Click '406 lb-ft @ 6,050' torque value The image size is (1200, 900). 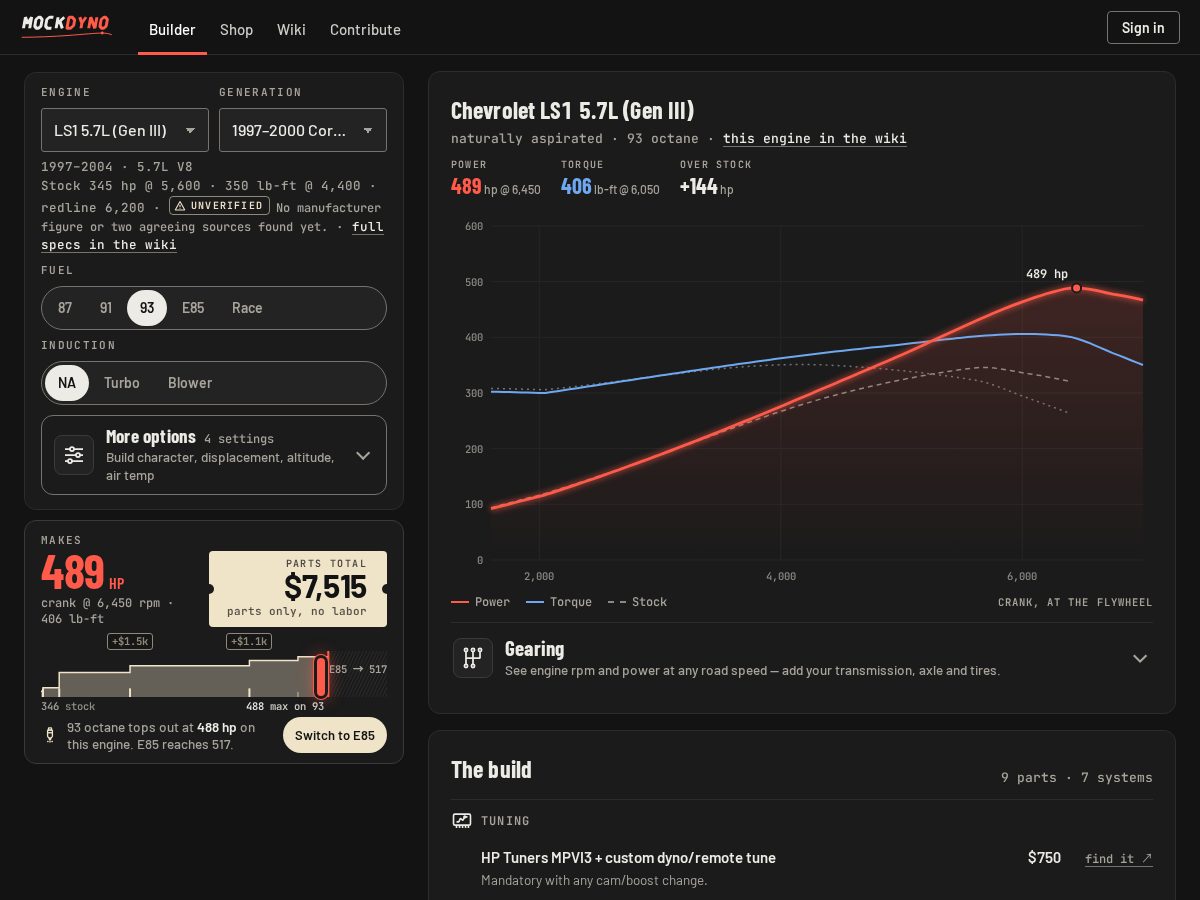(x=610, y=187)
